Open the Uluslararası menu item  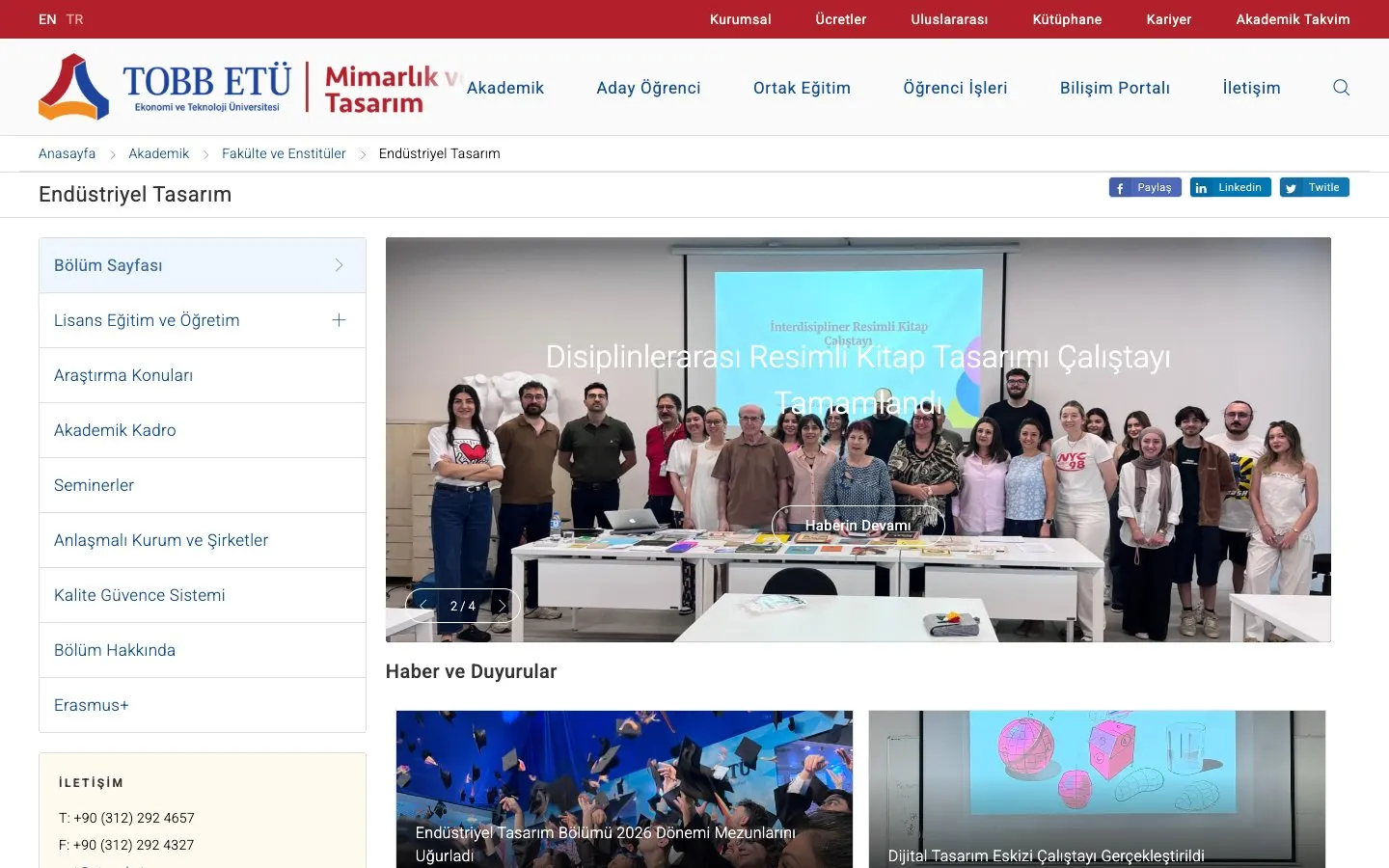(x=949, y=19)
